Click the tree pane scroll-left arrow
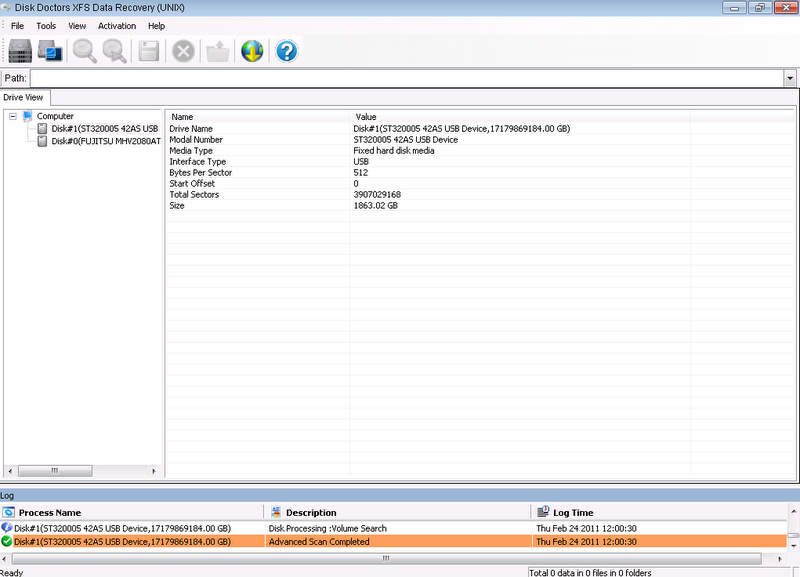 point(10,471)
